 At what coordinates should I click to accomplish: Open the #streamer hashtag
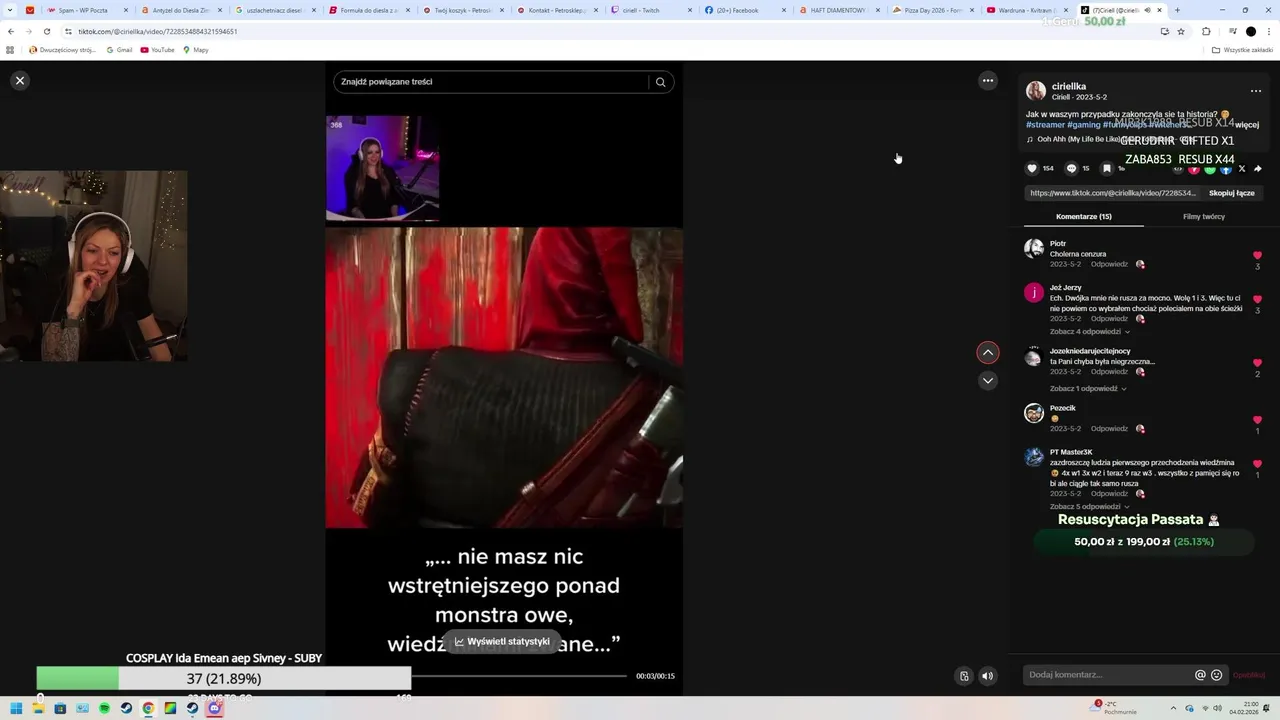1045,125
